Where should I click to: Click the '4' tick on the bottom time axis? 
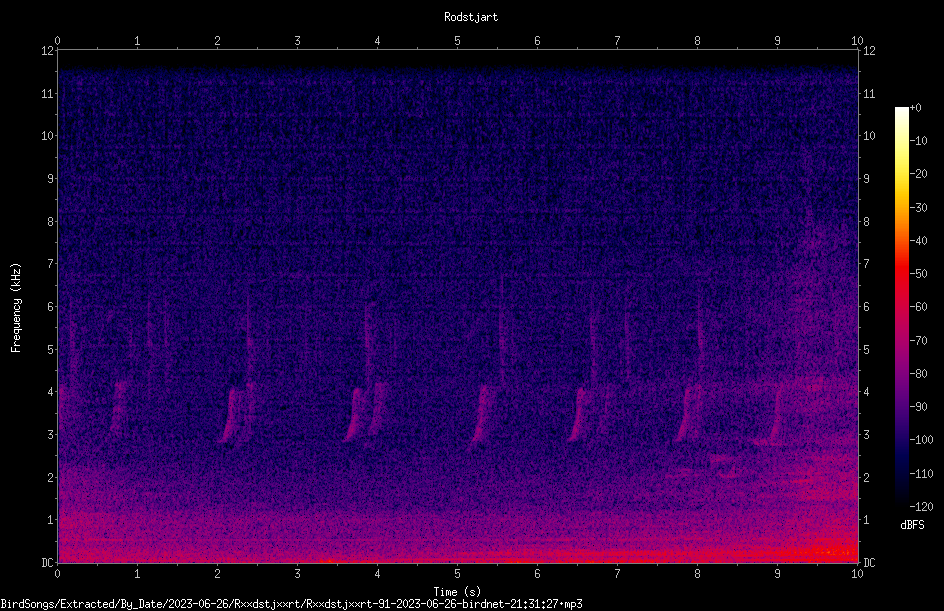point(377,574)
